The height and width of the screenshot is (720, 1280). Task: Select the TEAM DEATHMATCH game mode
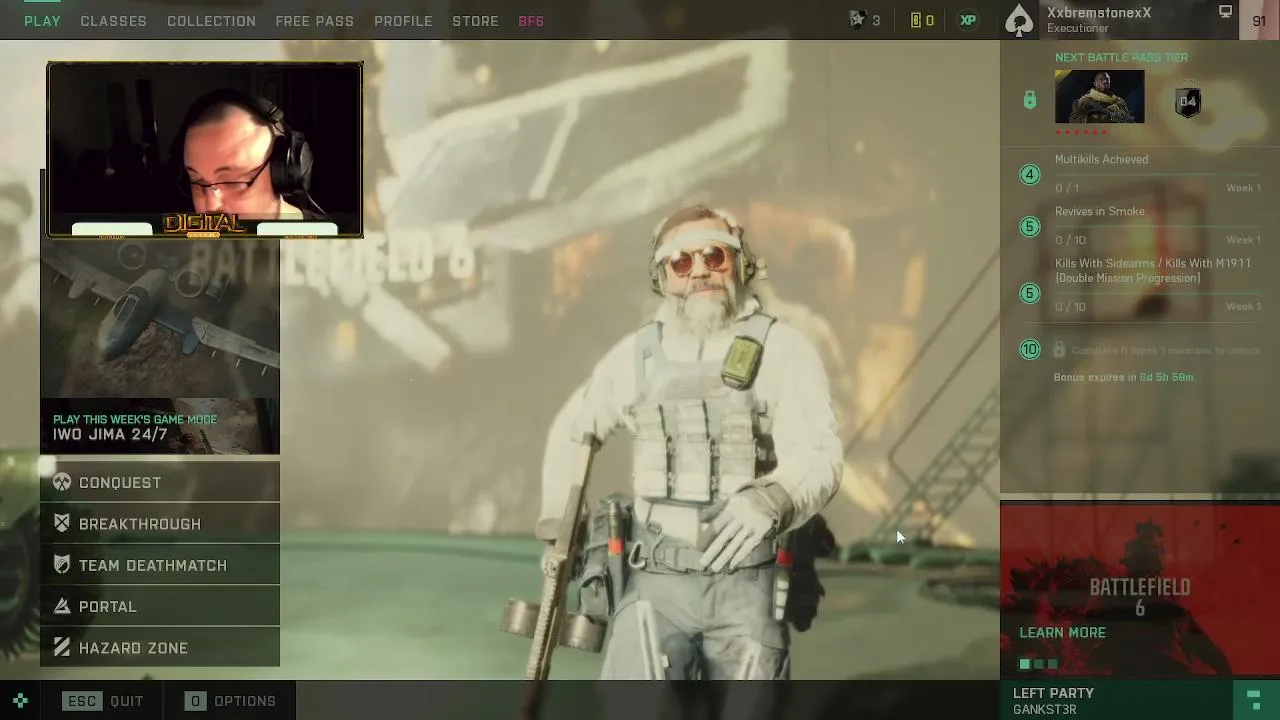pyautogui.click(x=160, y=565)
